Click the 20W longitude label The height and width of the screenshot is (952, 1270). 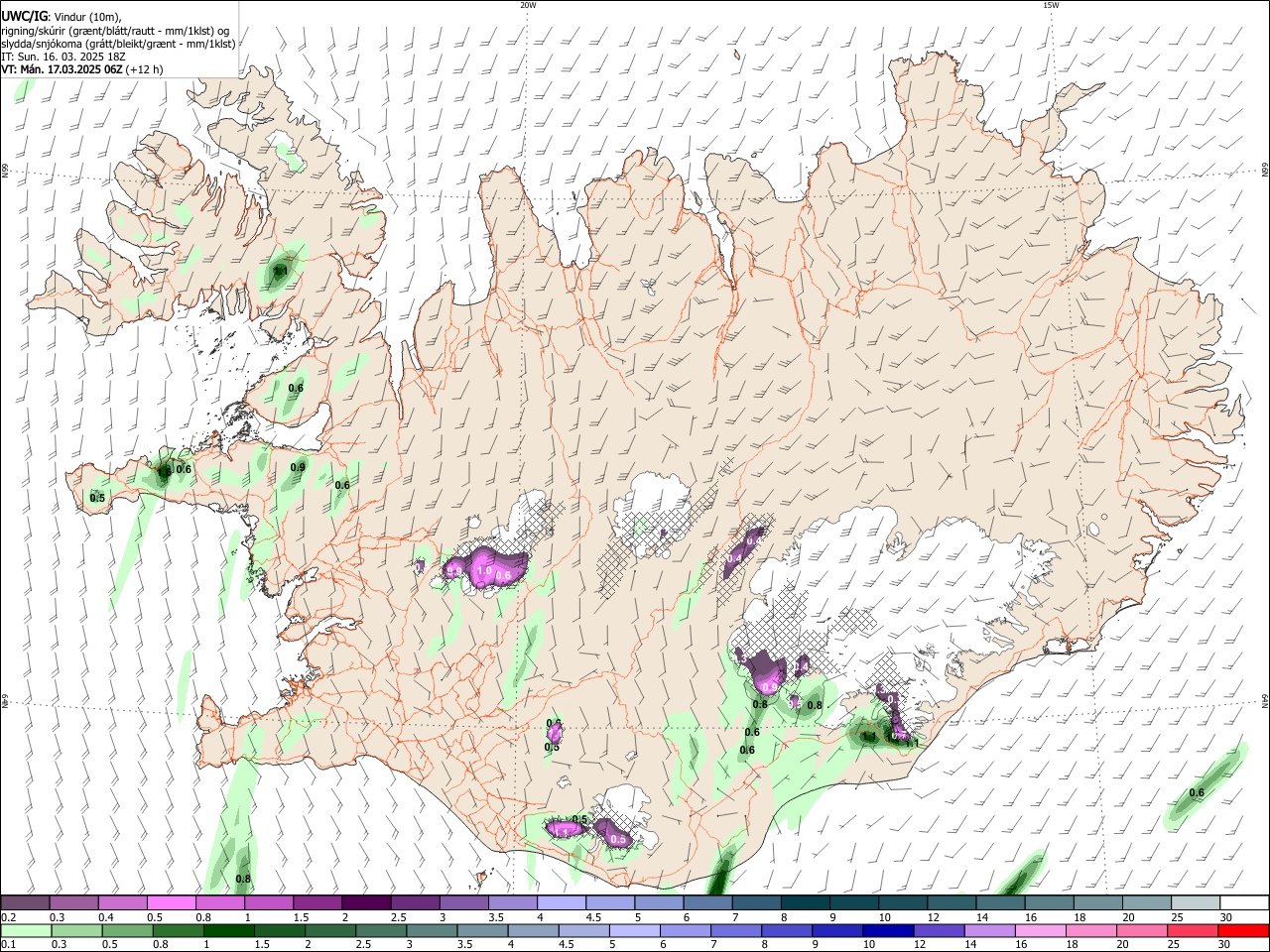coord(528,5)
